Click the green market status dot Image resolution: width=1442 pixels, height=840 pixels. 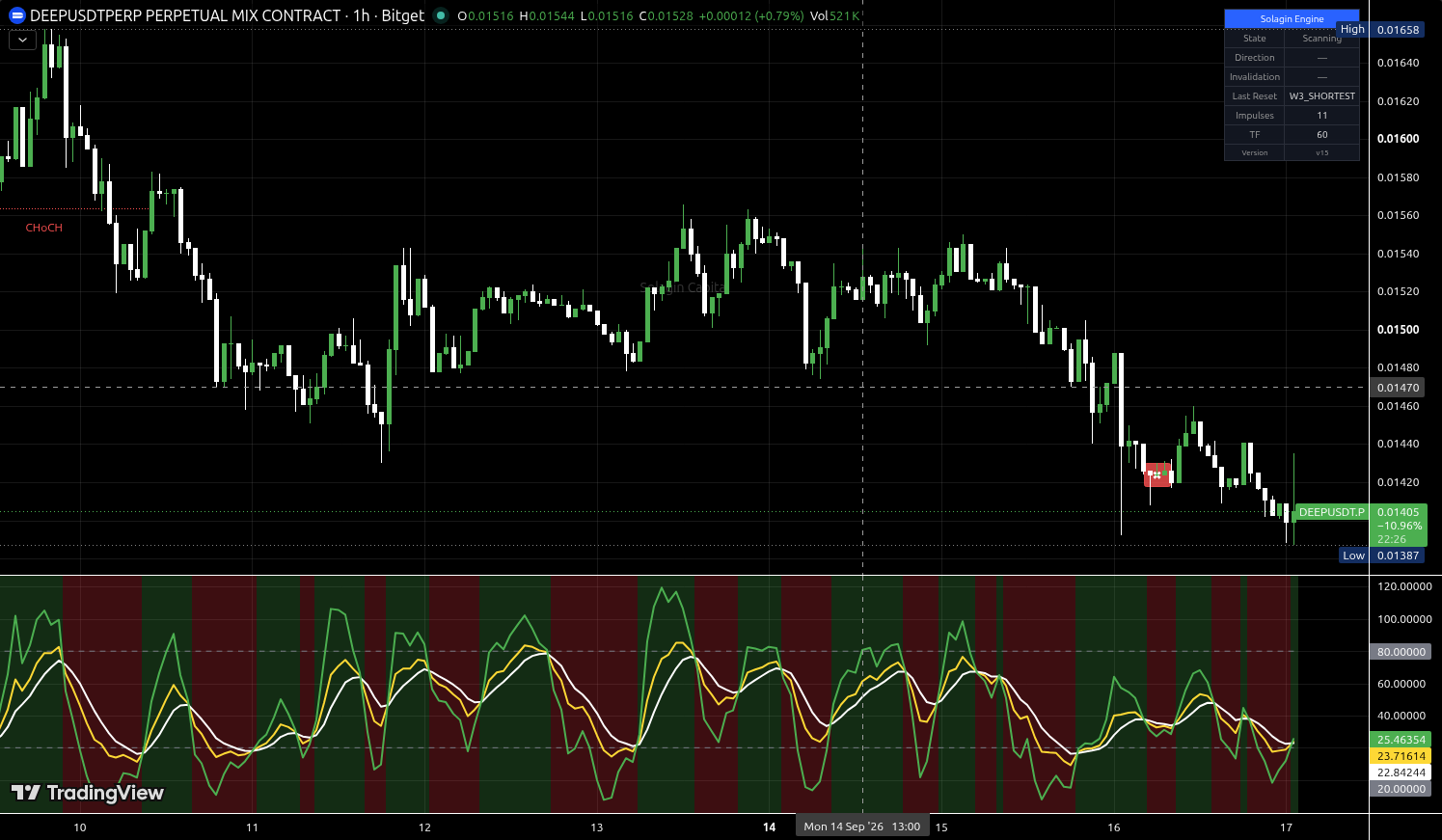pos(441,15)
